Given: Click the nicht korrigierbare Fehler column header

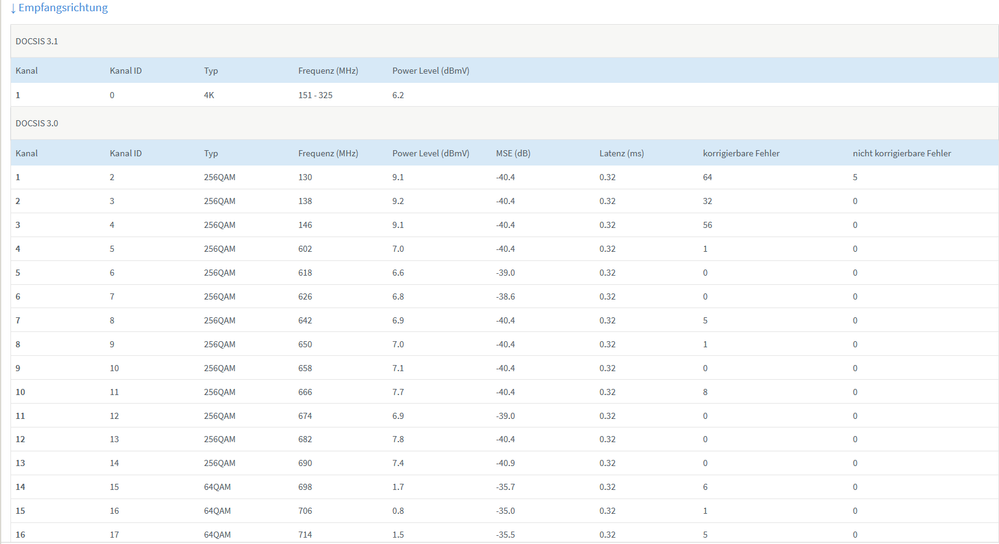Looking at the screenshot, I should 901,154.
